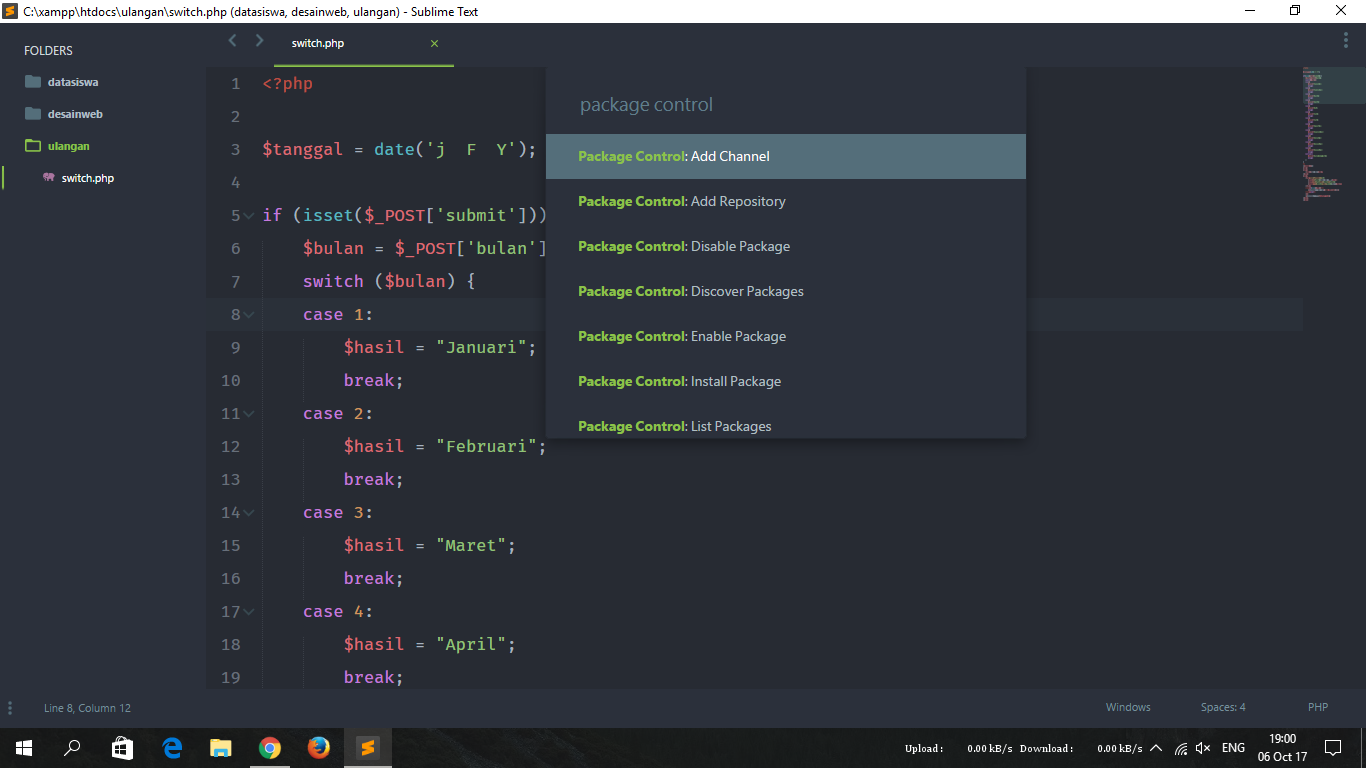This screenshot has width=1366, height=768.
Task: Click line number 1 in gutter
Action: 236,84
